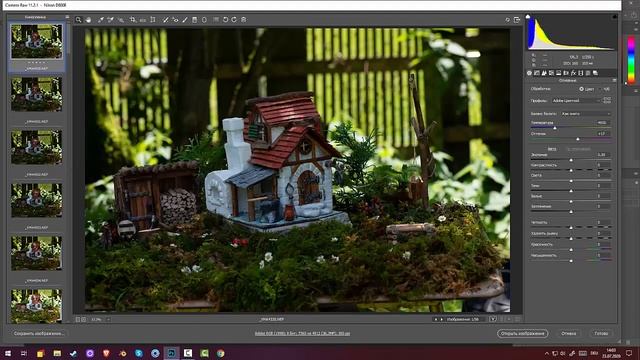The height and width of the screenshot is (360, 640).
Task: Select the Spot Removal tool
Action: tap(165, 20)
